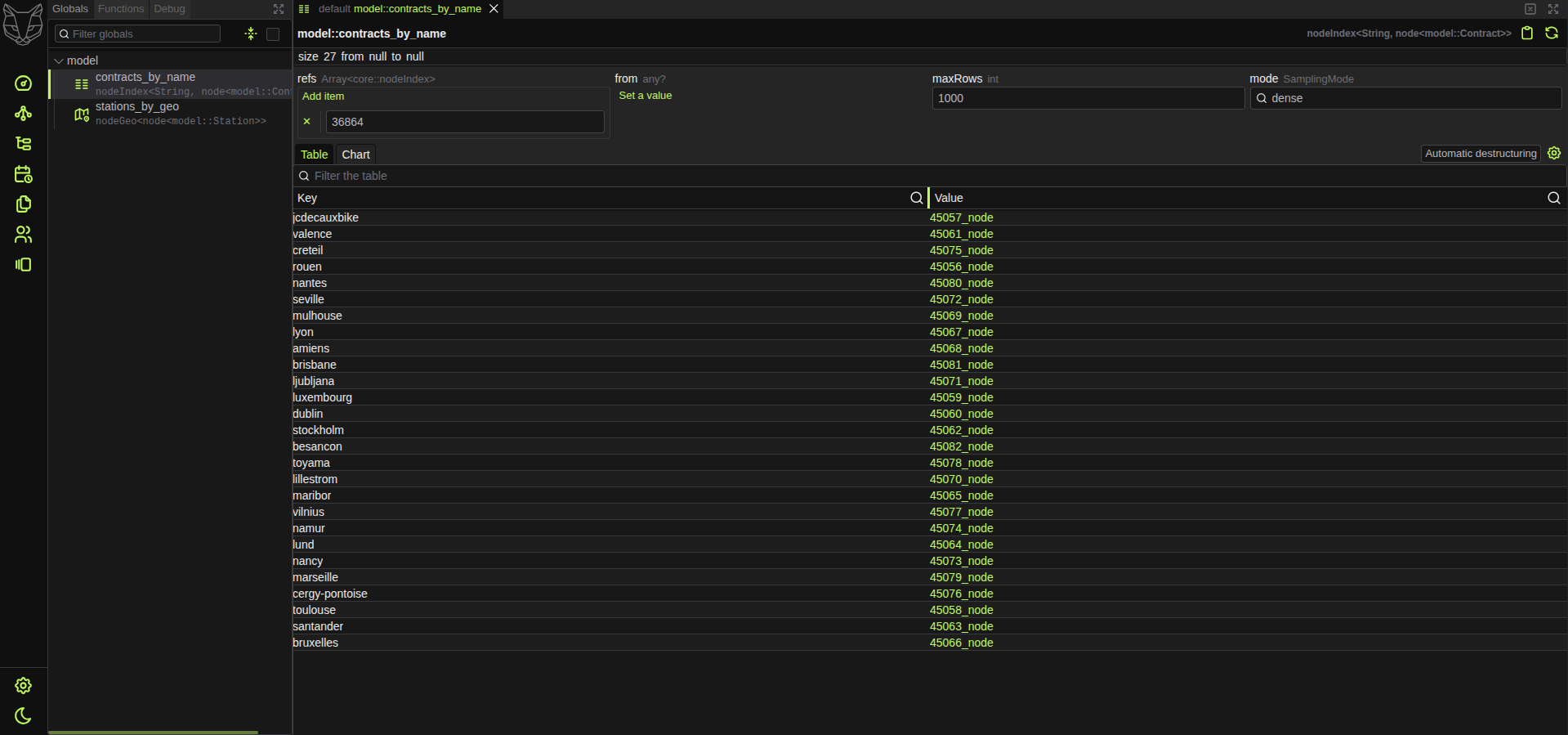Switch to the Debug tab
This screenshot has height=735, width=1568.
pyautogui.click(x=169, y=9)
